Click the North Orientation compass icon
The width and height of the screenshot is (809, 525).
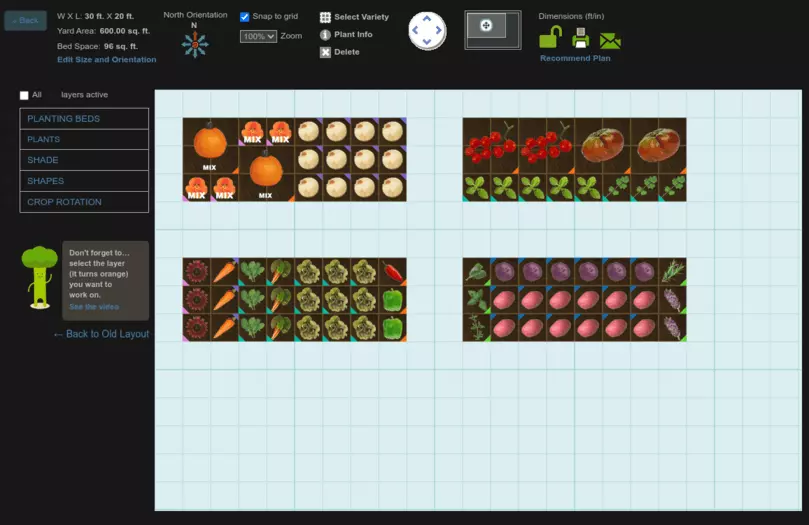(x=195, y=44)
